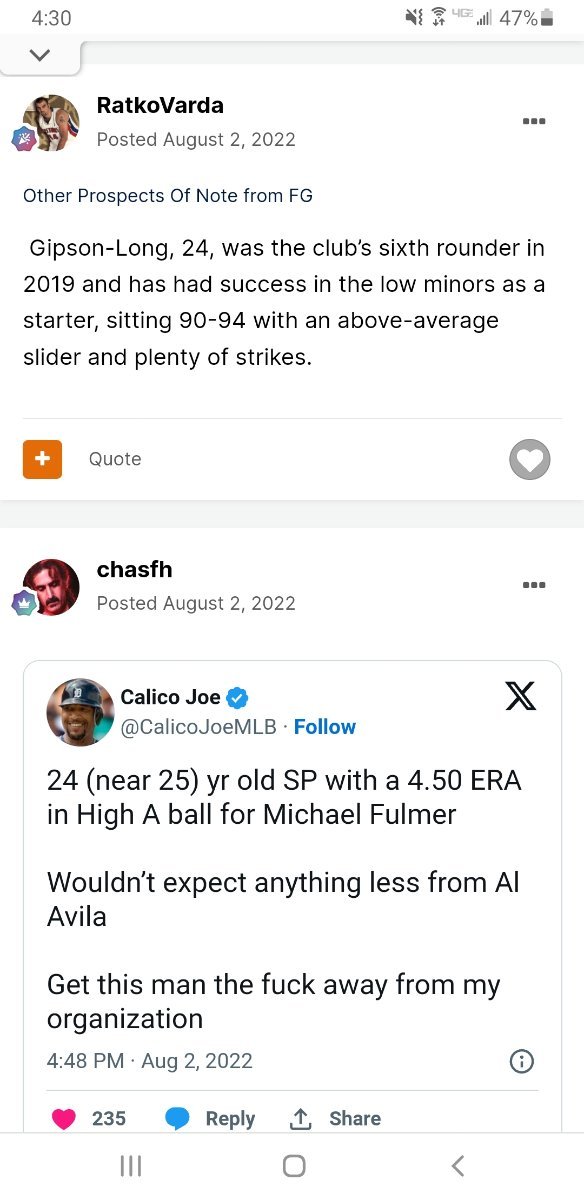
Task: Collapse the top chevron dropdown tab
Action: (x=40, y=56)
